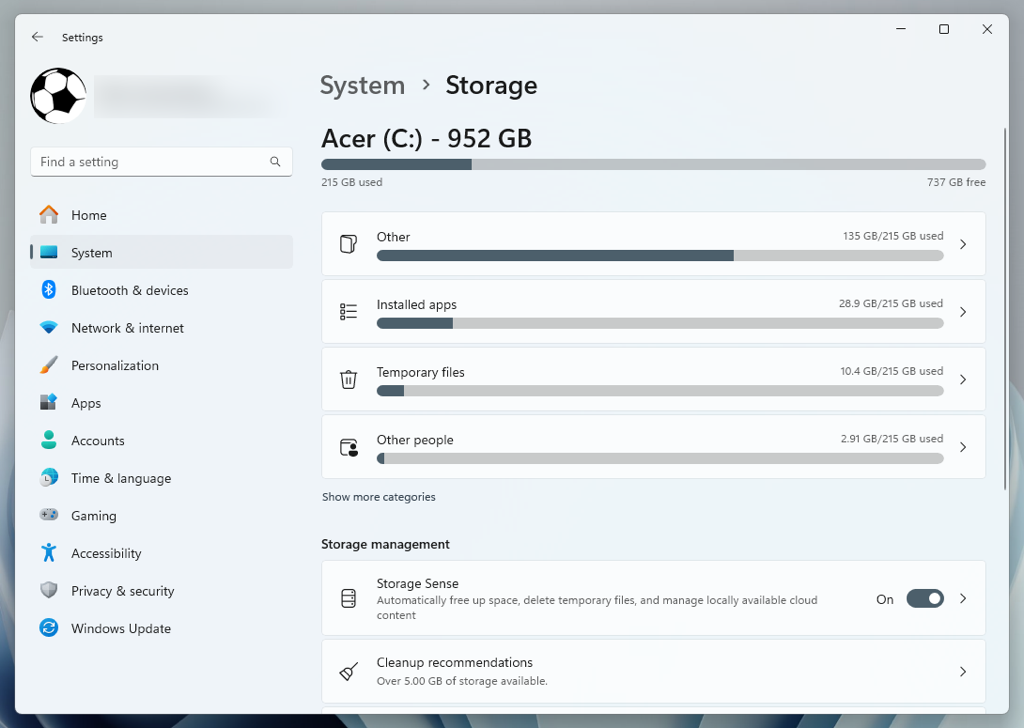
Task: Click the Accessibility figure icon
Action: point(49,553)
